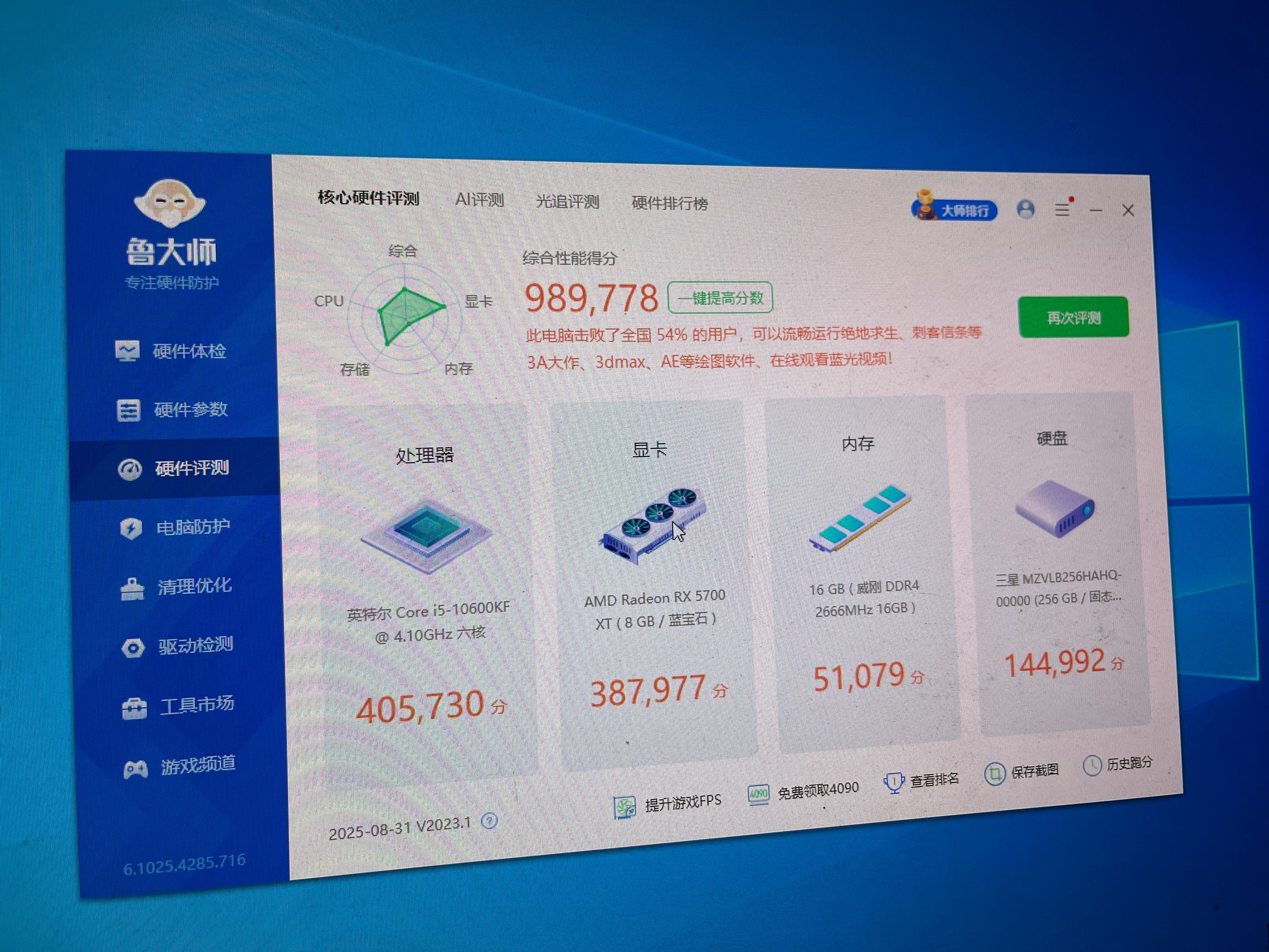Click the 硬盘 drive image
1269x952 pixels.
click(1054, 509)
